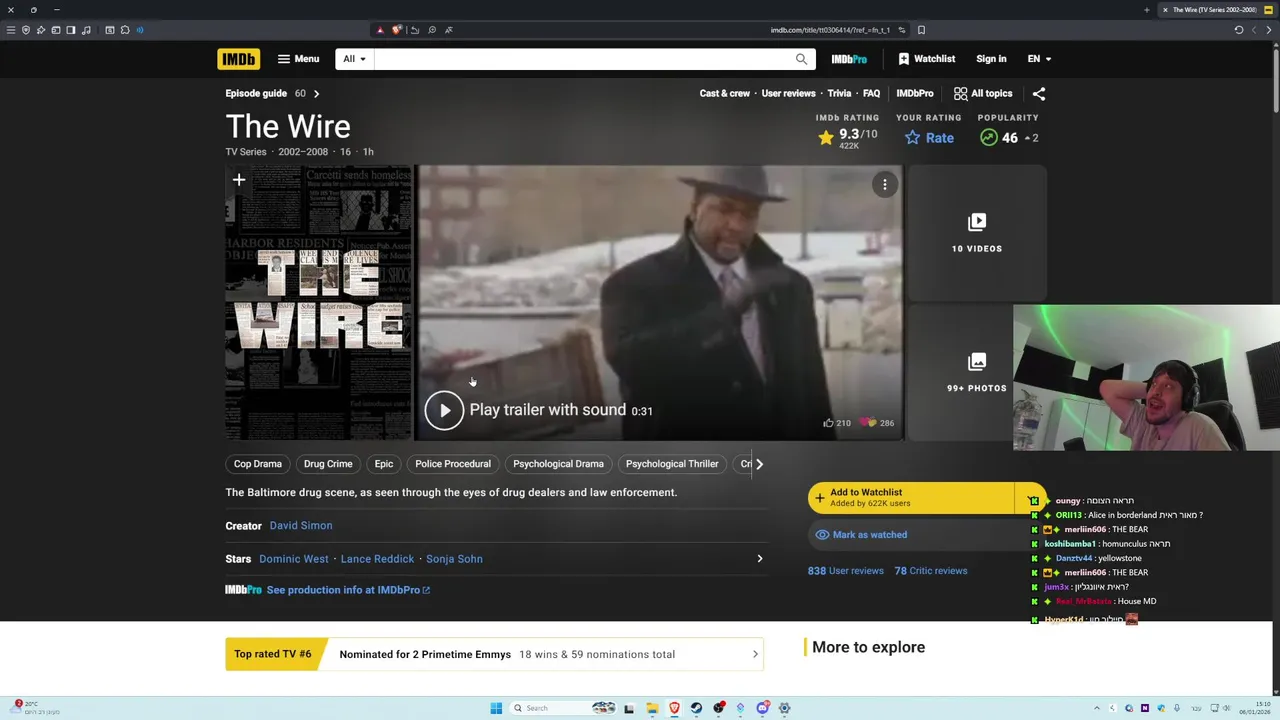Click the IMDb home logo
The height and width of the screenshot is (720, 1280).
[238, 59]
